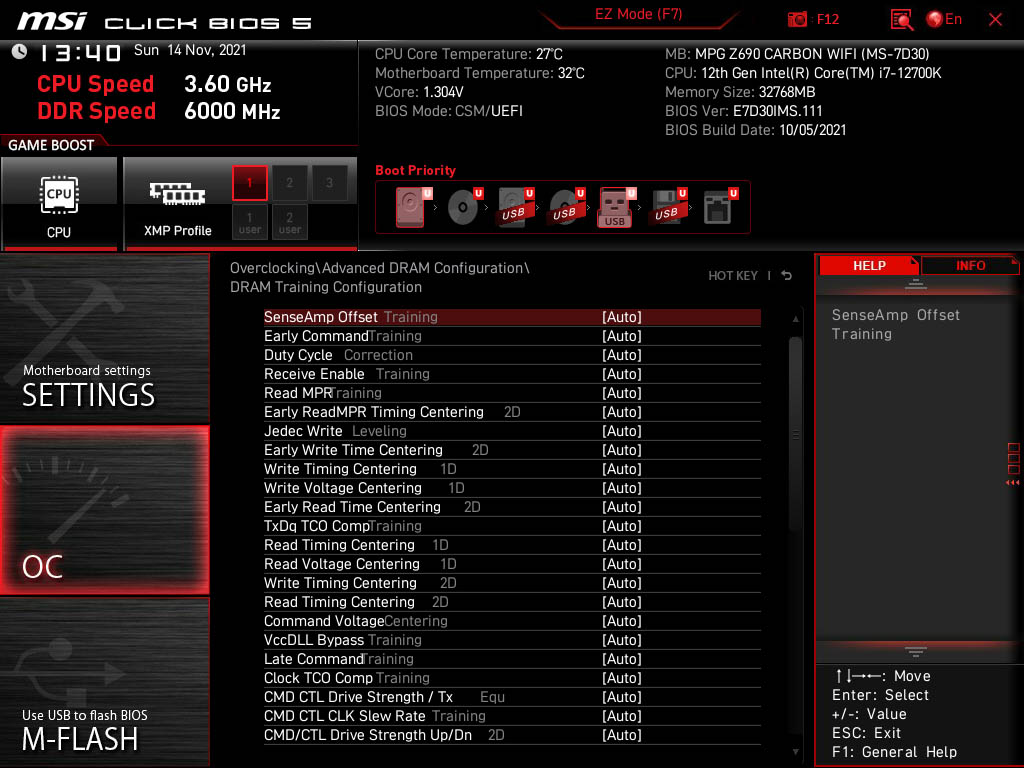Open Duty Cycle Correction Auto dropdown
Image resolution: width=1024 pixels, height=768 pixels.
(x=621, y=355)
